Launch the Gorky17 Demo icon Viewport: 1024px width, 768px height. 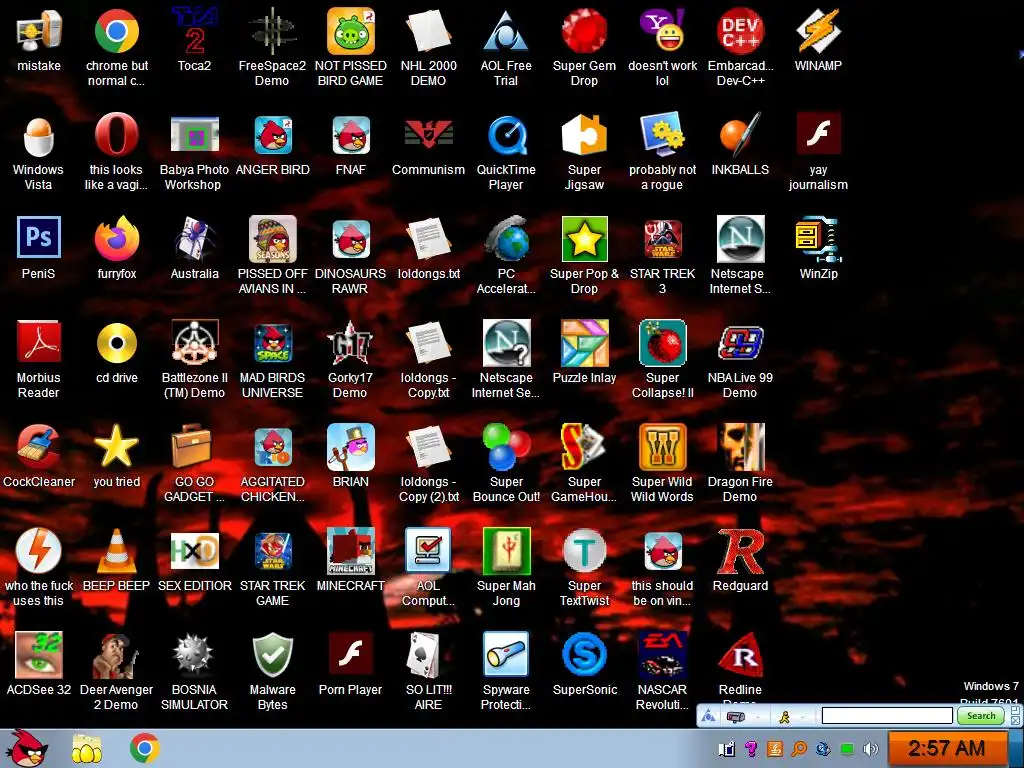tap(351, 343)
